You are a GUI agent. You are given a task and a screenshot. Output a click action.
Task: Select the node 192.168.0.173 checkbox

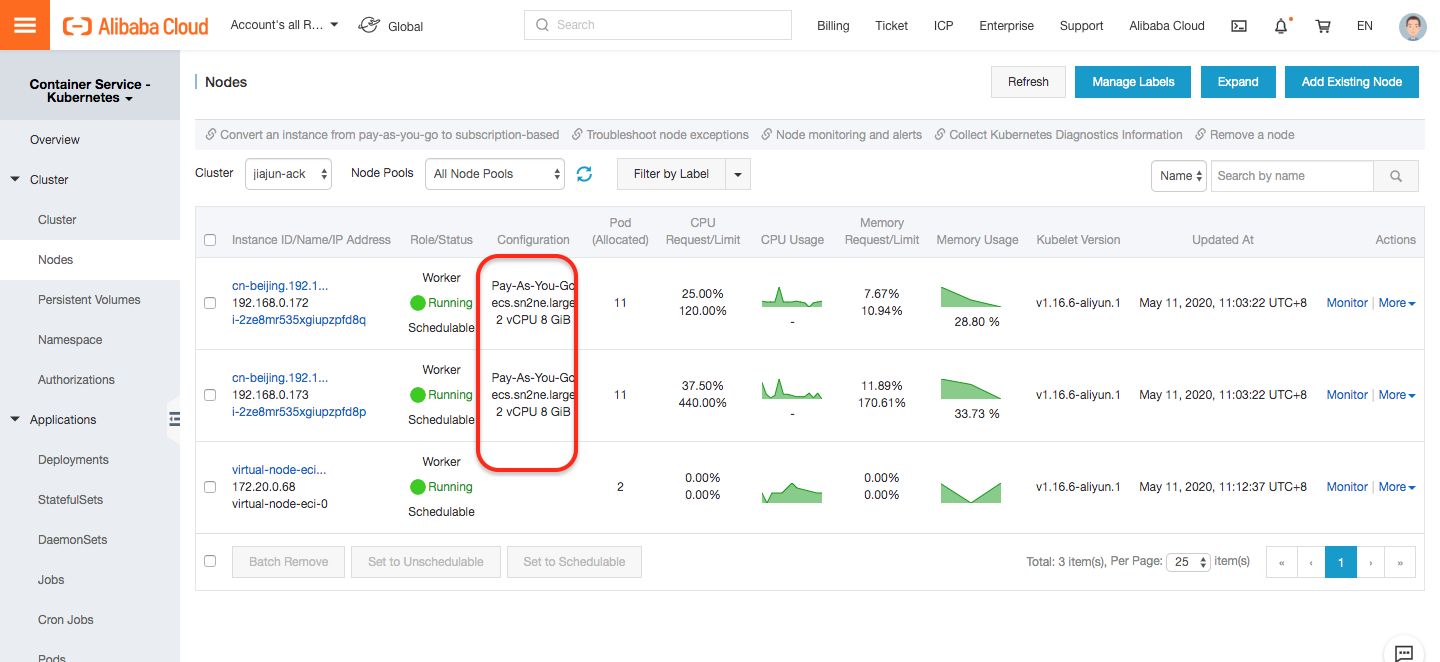tap(210, 395)
